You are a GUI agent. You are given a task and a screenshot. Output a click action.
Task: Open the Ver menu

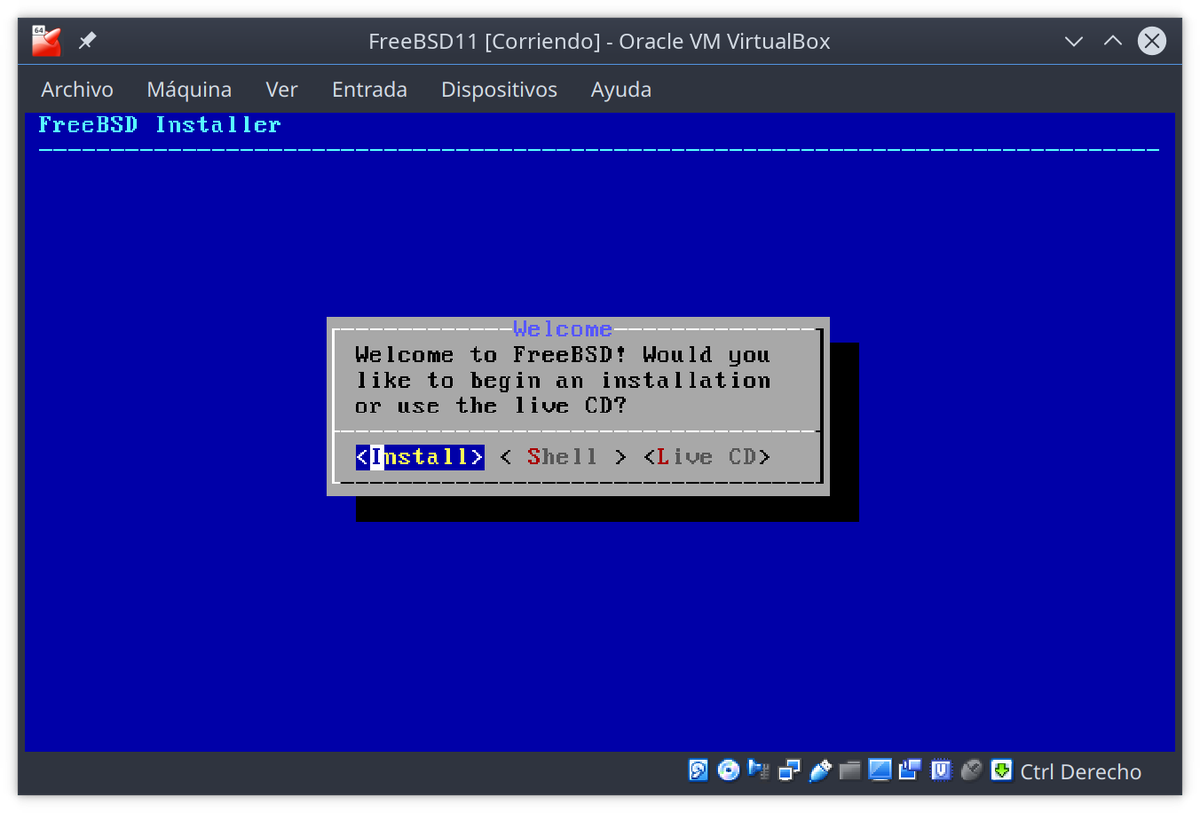(x=282, y=89)
